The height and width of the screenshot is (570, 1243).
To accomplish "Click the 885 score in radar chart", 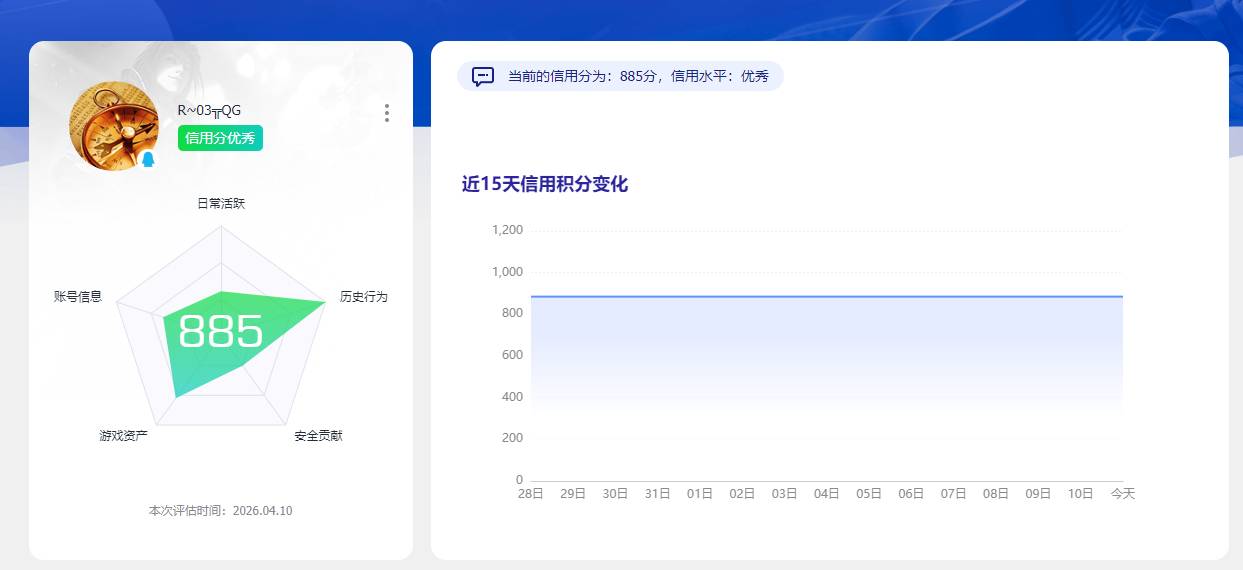I will [221, 332].
